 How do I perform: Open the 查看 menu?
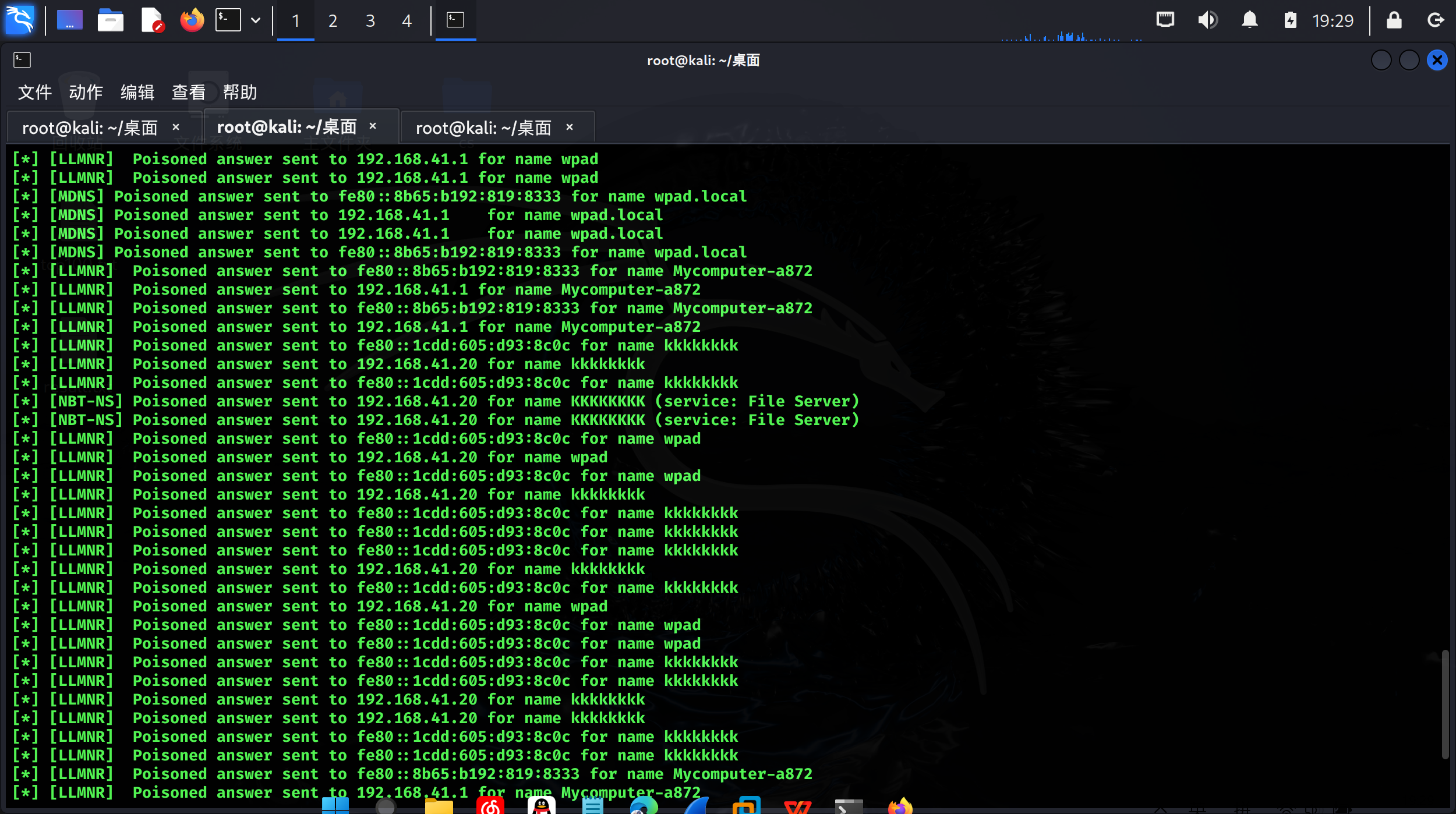pyautogui.click(x=189, y=92)
